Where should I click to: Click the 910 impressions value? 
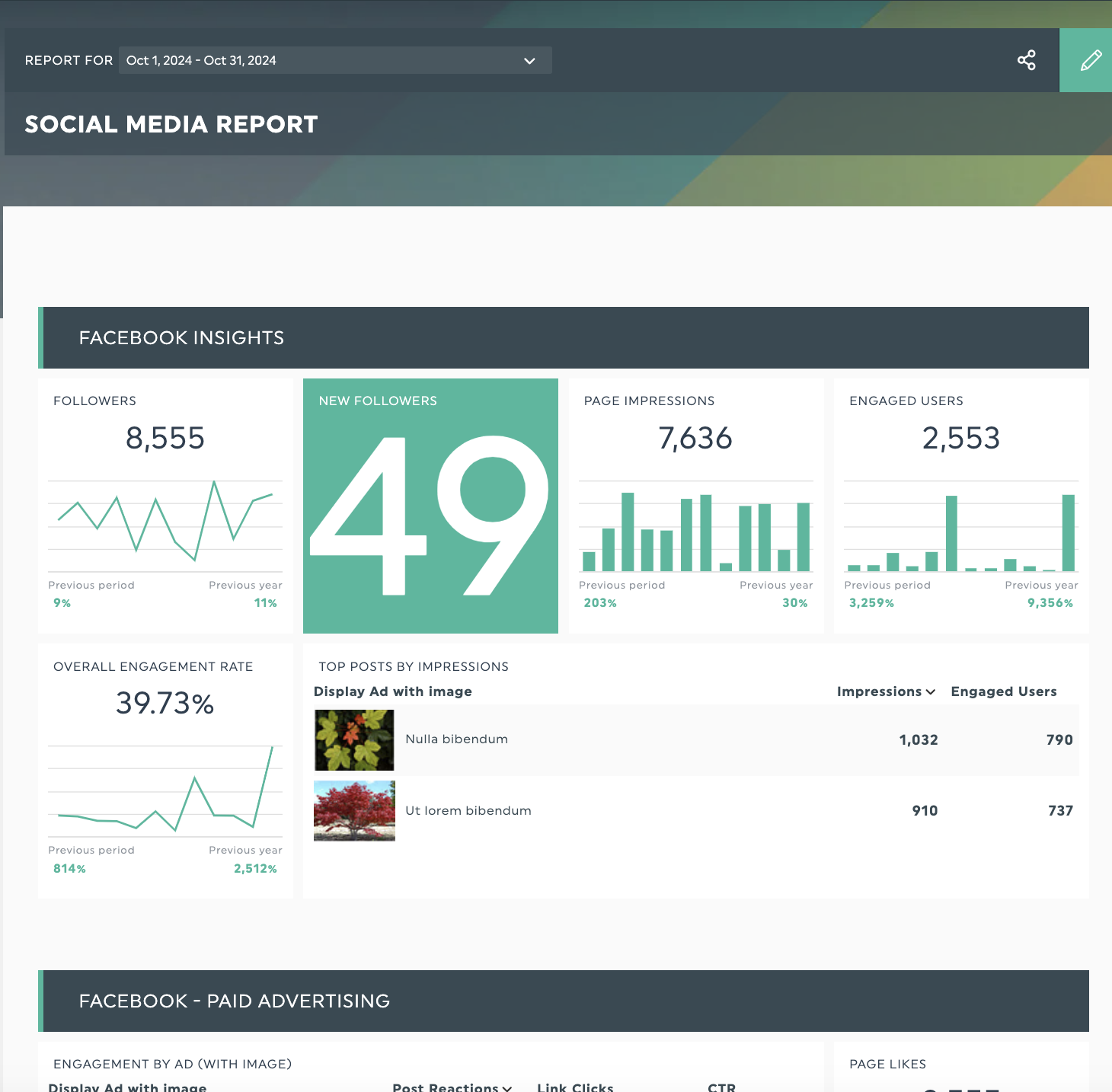[925, 810]
